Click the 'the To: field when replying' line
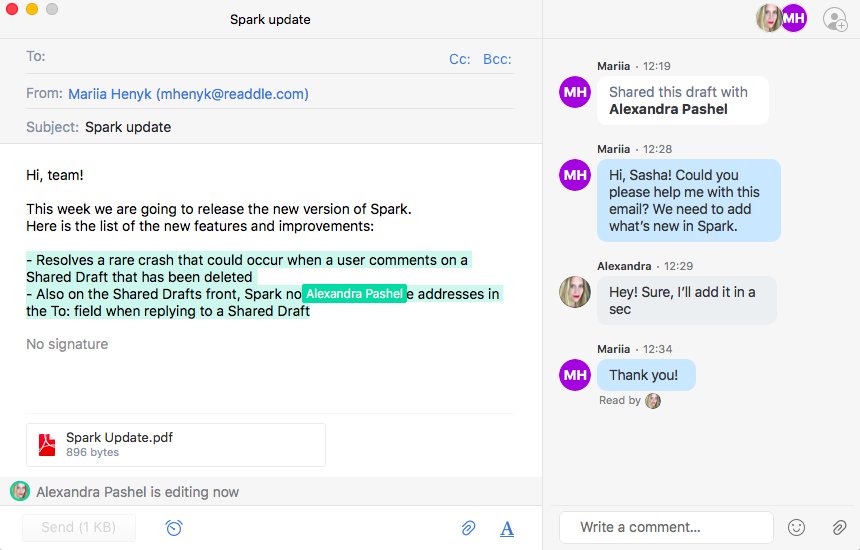The height and width of the screenshot is (550, 860). (x=168, y=311)
